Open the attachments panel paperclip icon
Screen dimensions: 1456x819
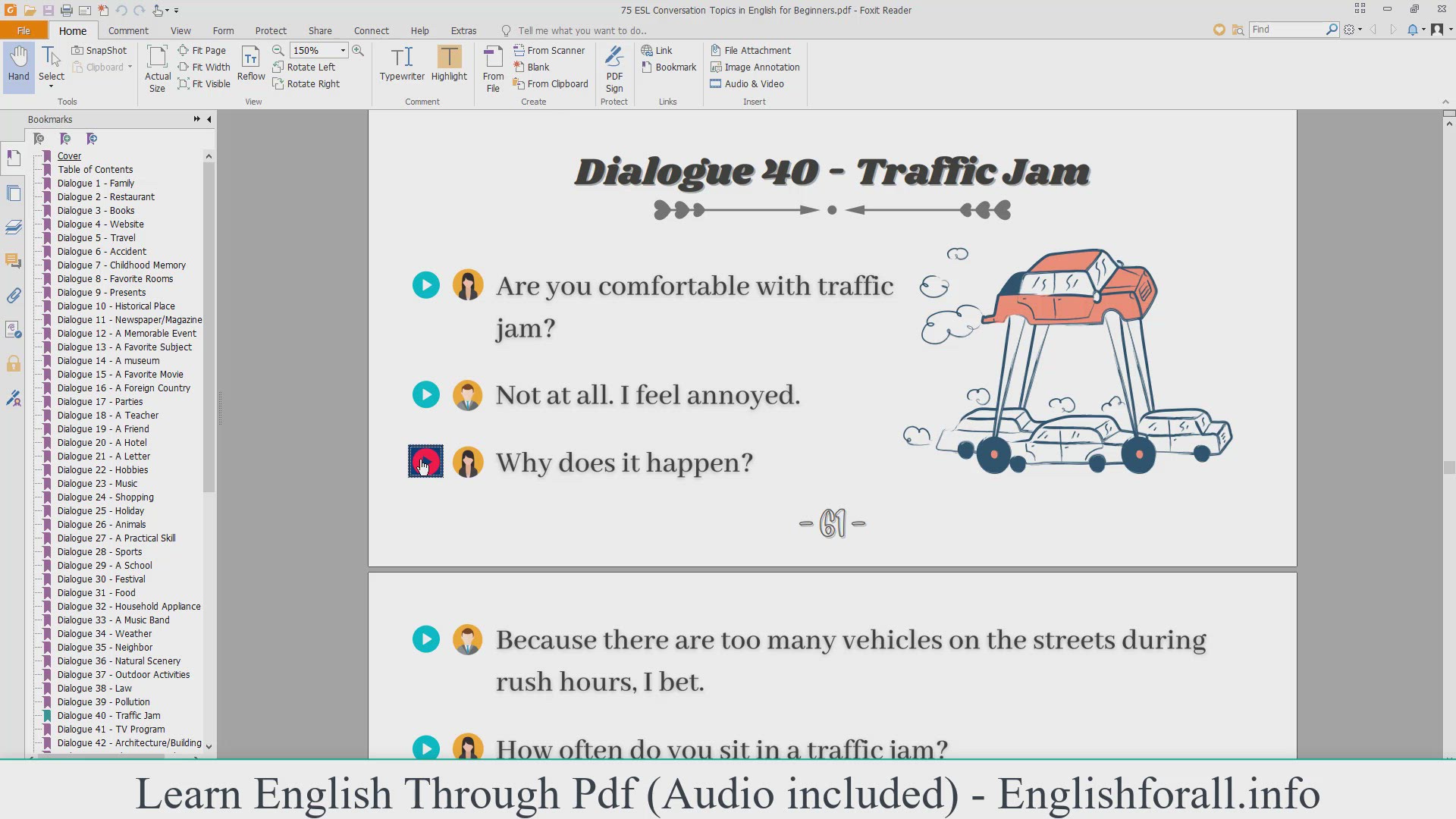14,296
